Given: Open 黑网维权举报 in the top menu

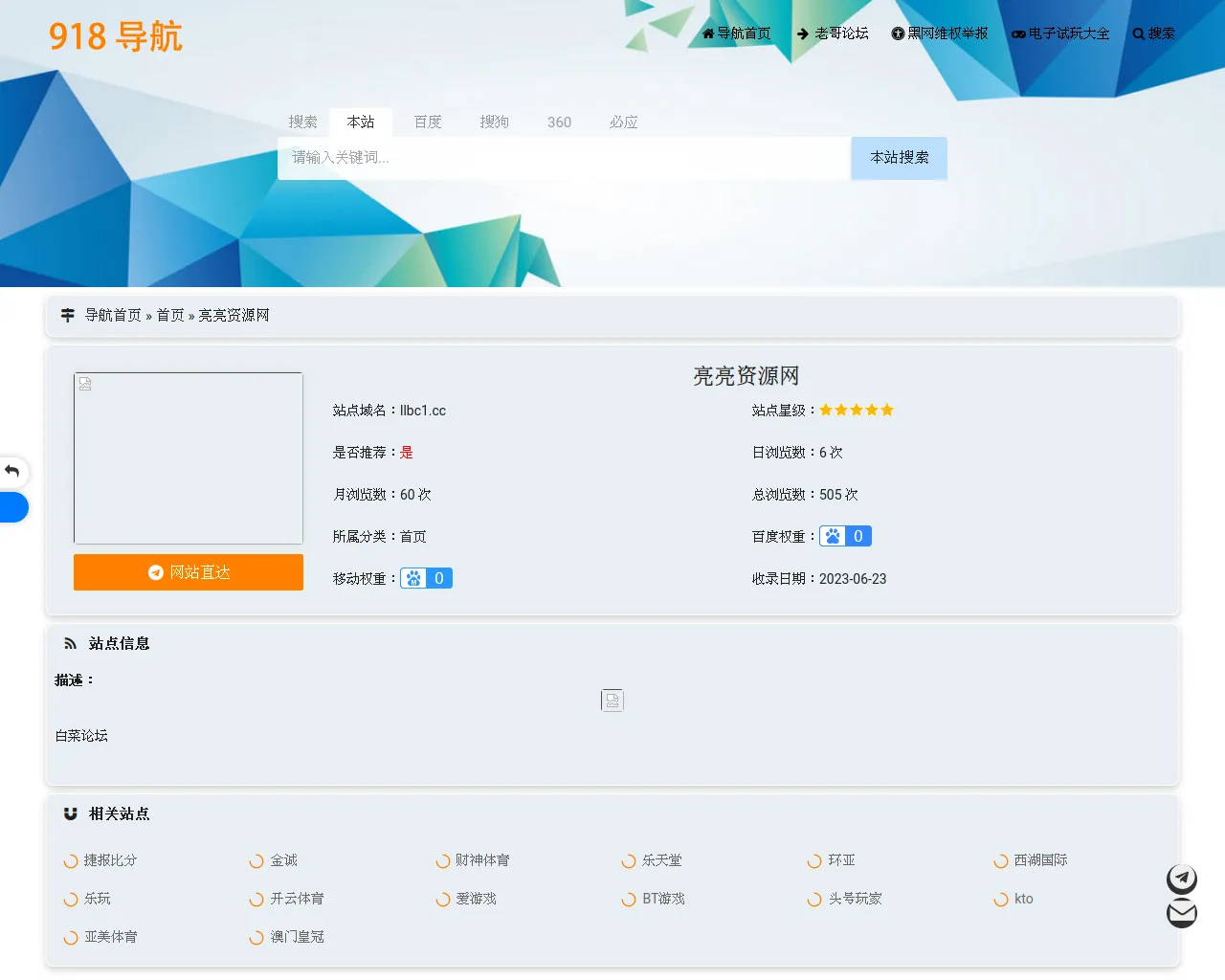Looking at the screenshot, I should (940, 33).
